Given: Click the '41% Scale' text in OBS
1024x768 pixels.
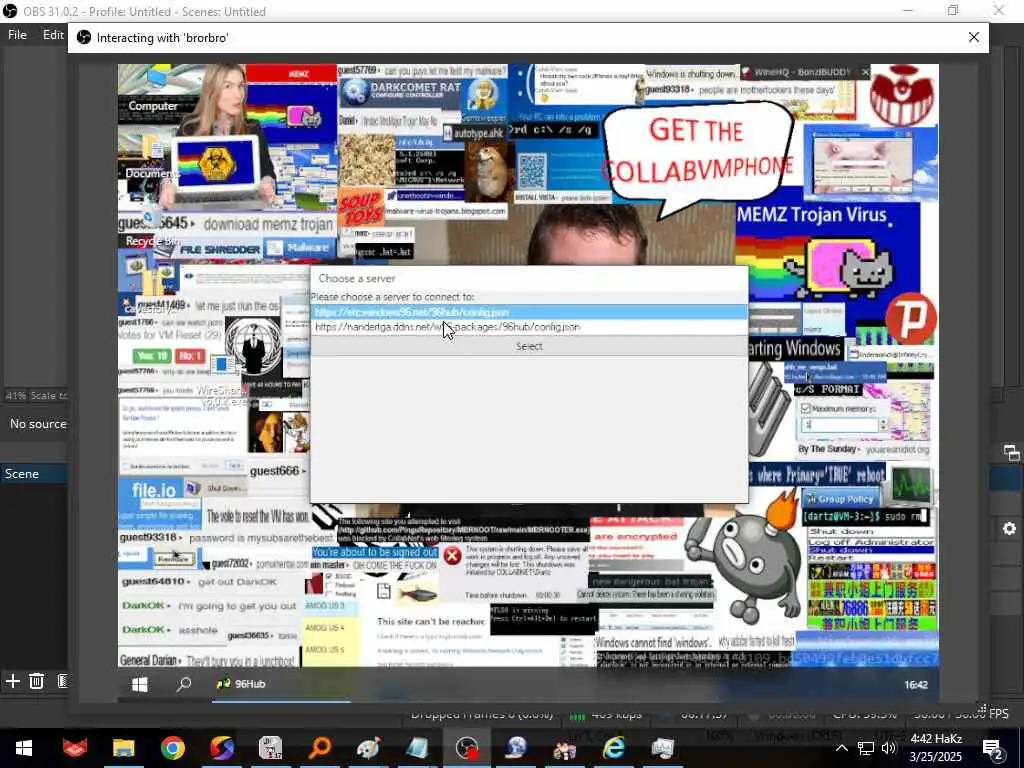Looking at the screenshot, I should click(37, 395).
